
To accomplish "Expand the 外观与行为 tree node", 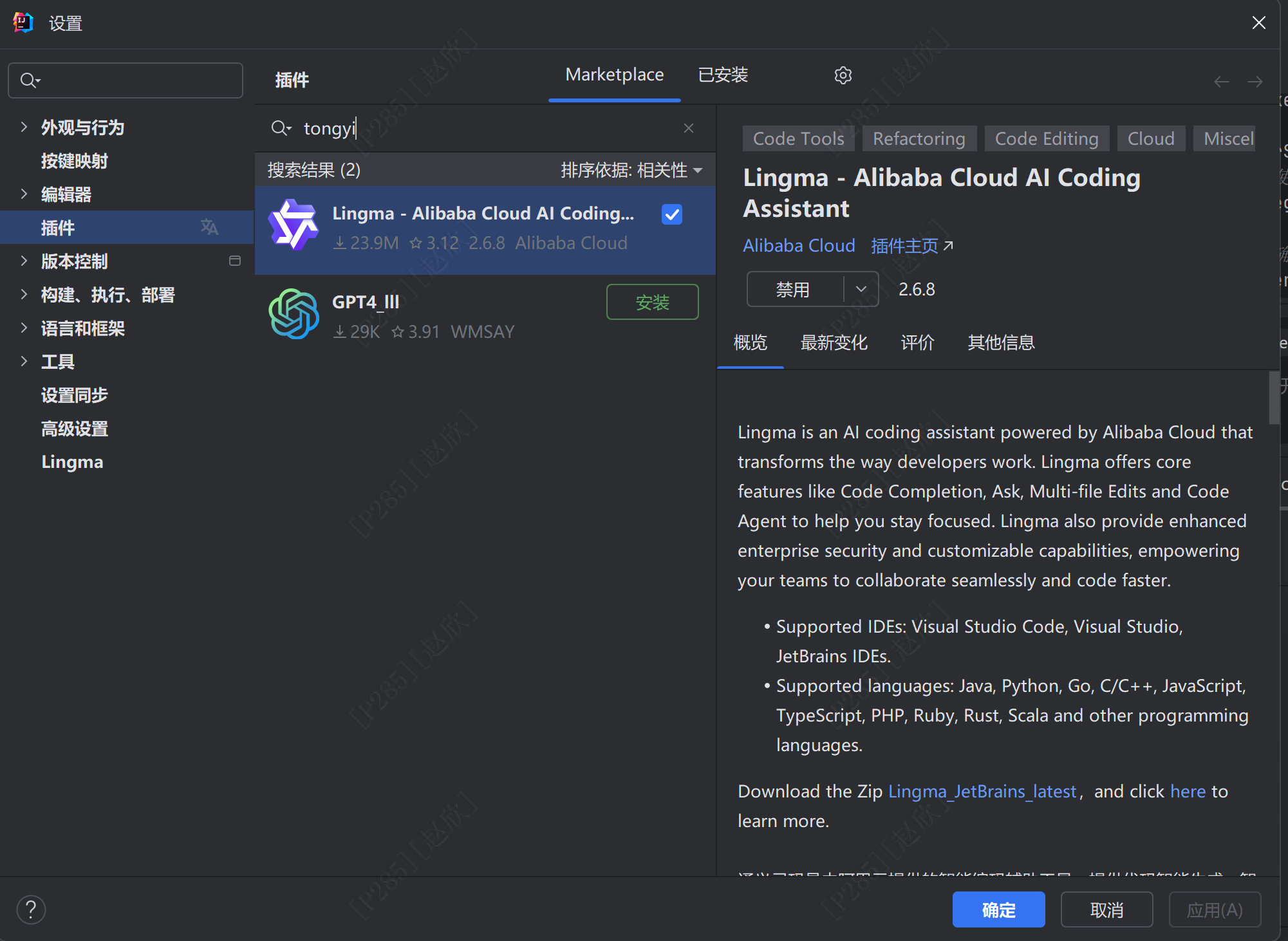I will coord(24,127).
